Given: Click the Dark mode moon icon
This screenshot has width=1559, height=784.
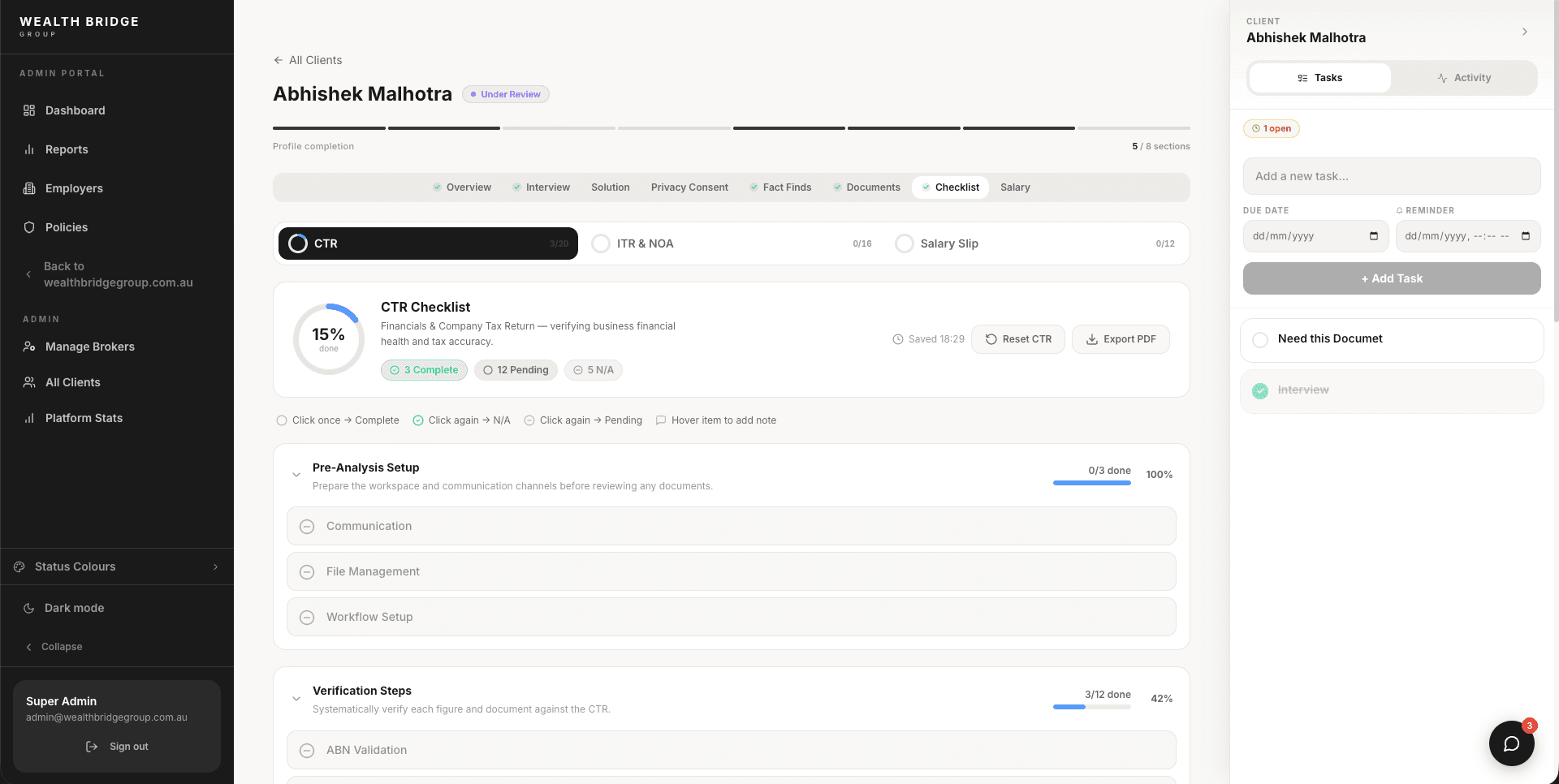Looking at the screenshot, I should tap(29, 608).
